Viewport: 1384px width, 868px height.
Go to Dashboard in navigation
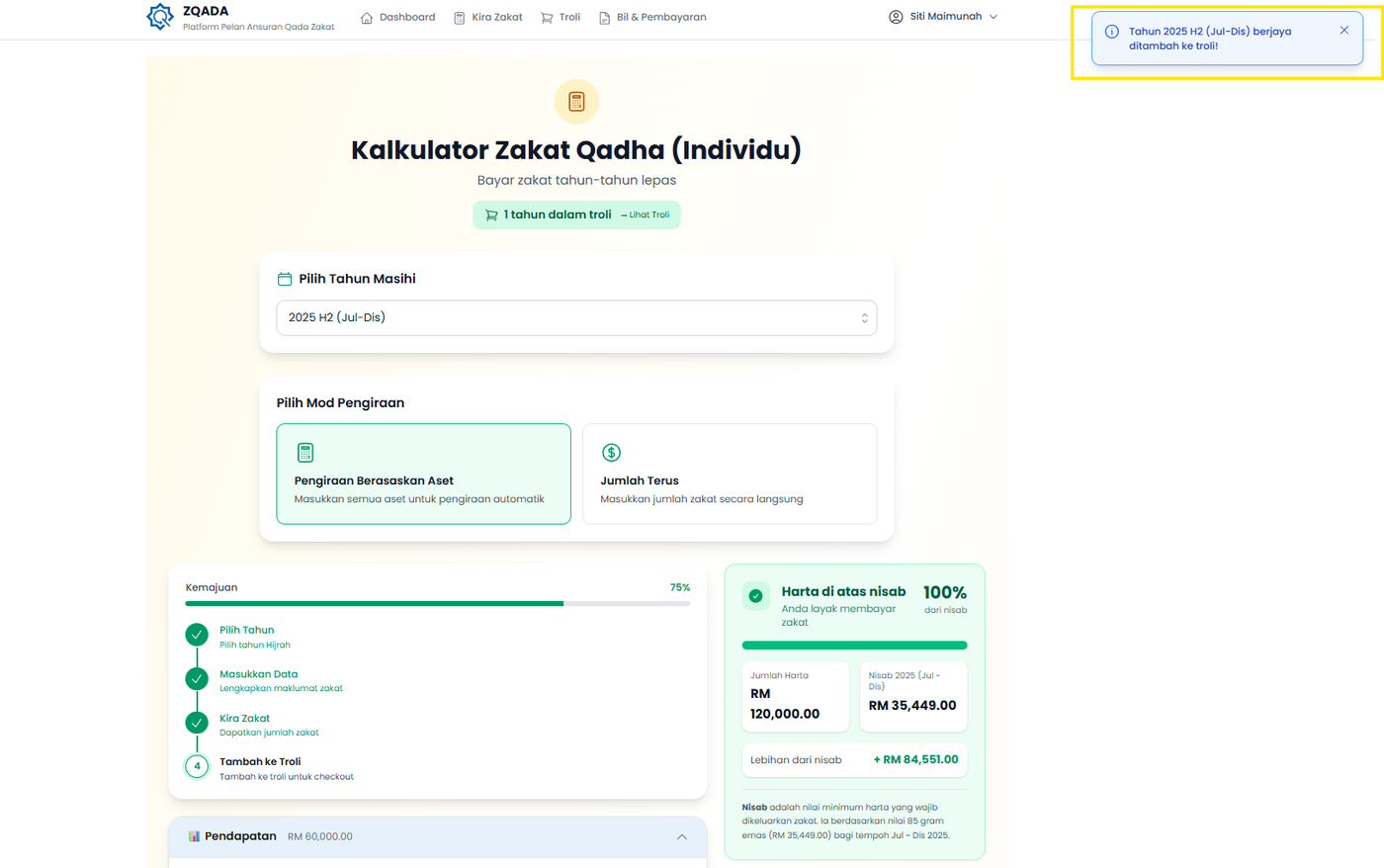coord(397,17)
